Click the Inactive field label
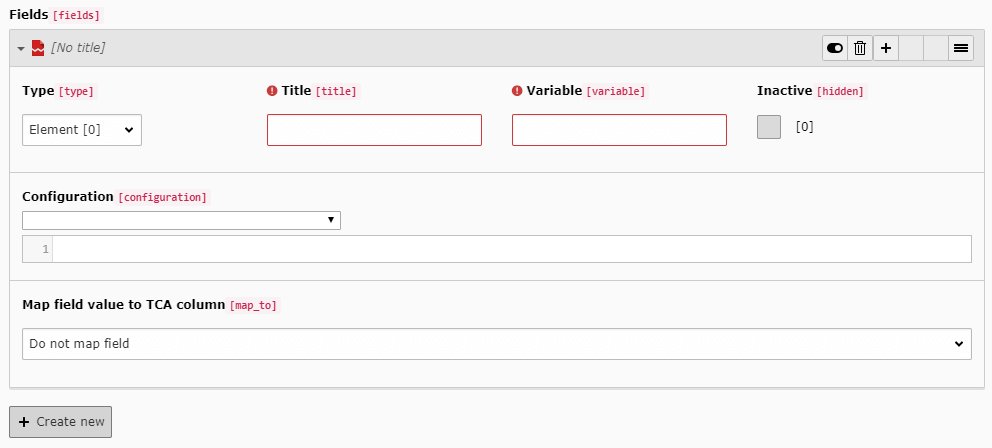The image size is (992, 448). tap(784, 91)
